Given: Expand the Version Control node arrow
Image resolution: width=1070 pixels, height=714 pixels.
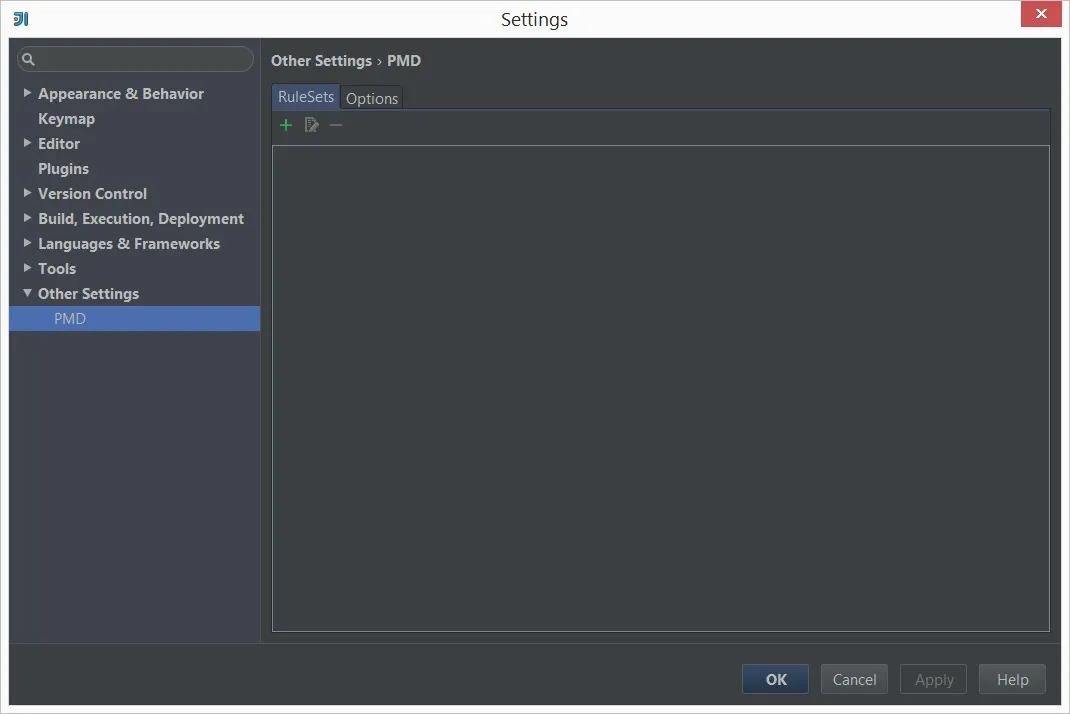Looking at the screenshot, I should tap(27, 193).
